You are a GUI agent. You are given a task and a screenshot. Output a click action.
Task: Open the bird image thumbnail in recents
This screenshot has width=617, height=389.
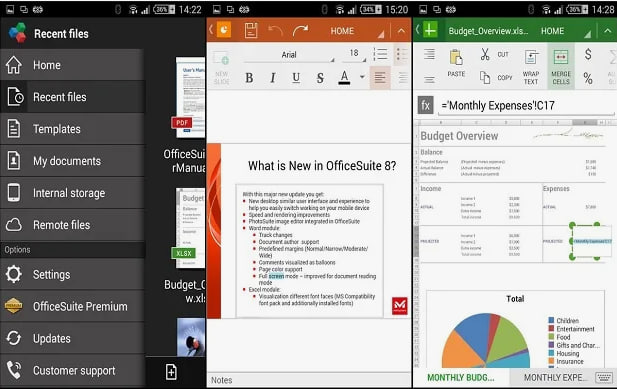[x=191, y=337]
